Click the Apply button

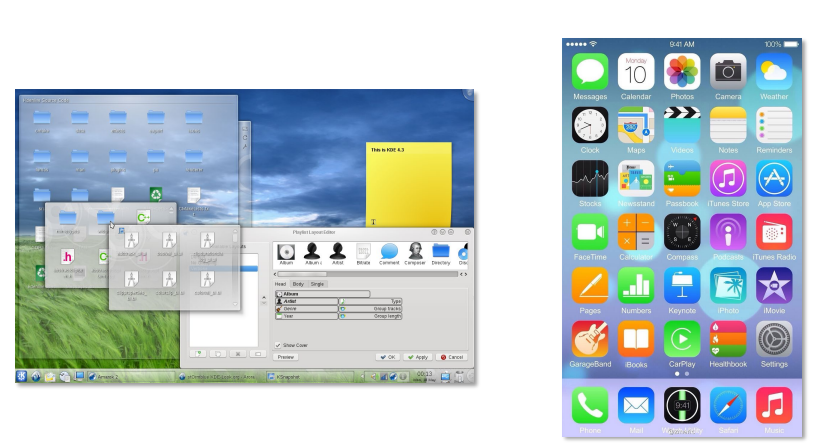418,357
